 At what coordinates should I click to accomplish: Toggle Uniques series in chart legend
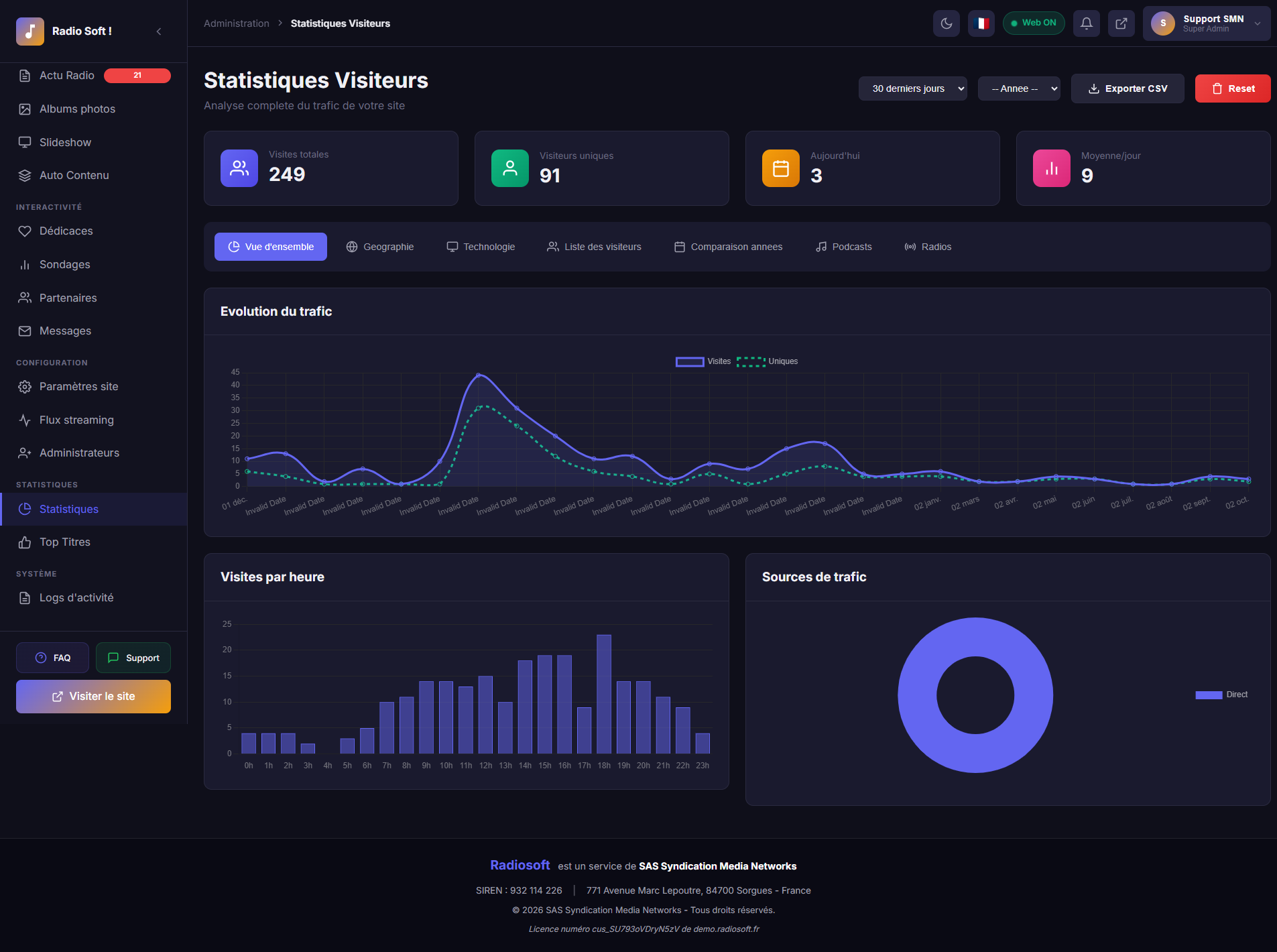[x=751, y=362]
